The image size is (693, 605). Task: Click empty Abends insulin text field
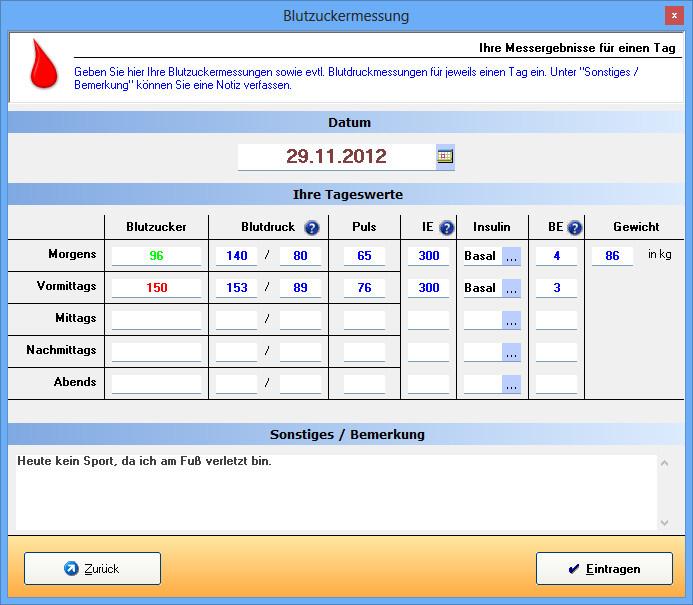coord(483,384)
